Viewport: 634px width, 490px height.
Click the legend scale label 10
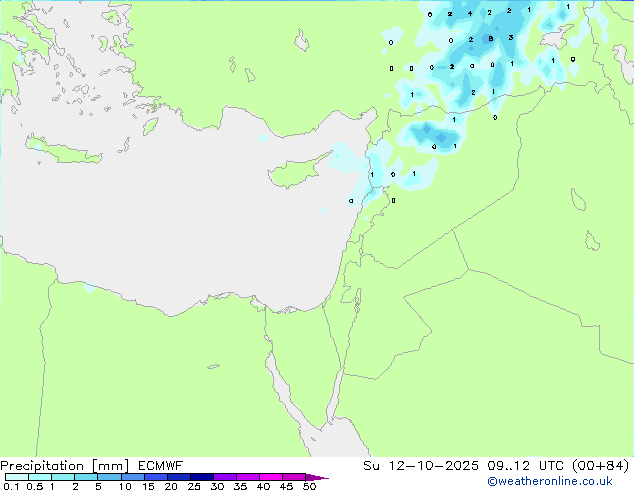coord(125,486)
